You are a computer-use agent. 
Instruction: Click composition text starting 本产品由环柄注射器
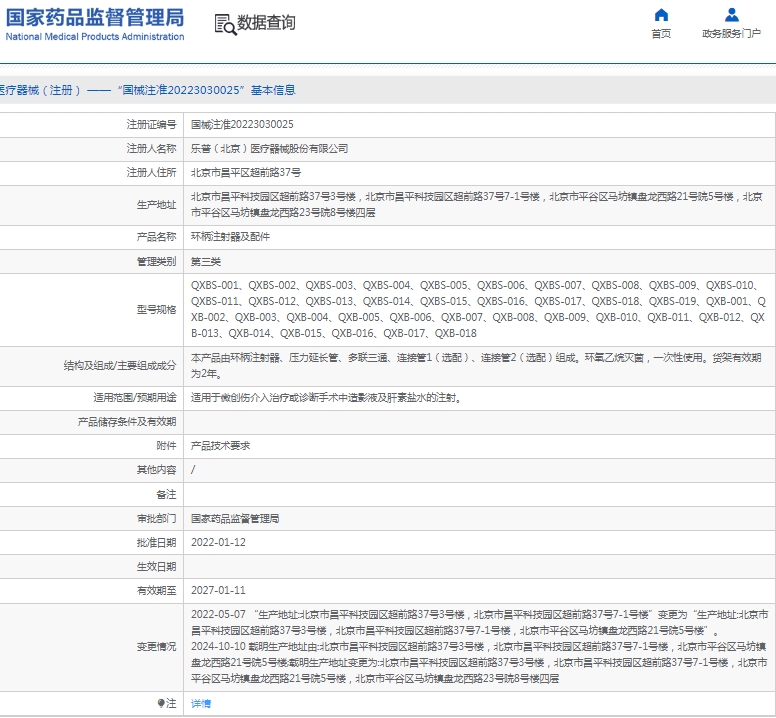(476, 365)
